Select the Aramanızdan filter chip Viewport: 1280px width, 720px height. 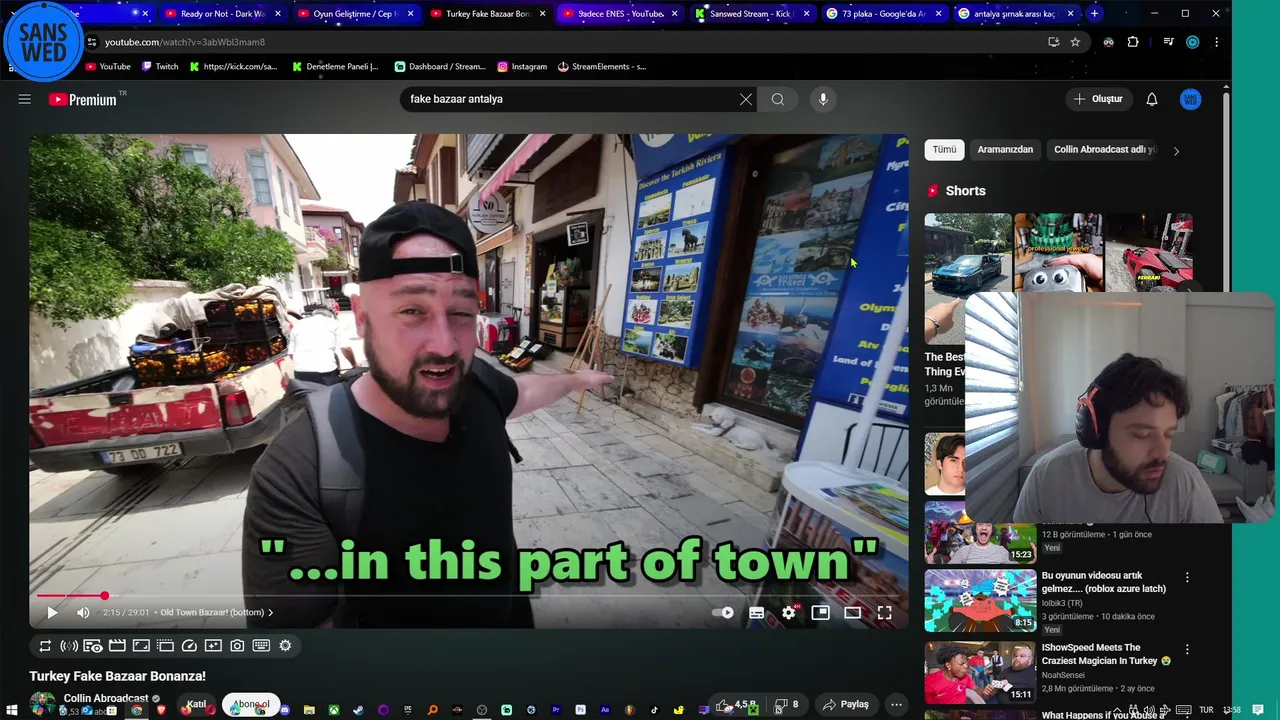[1005, 150]
